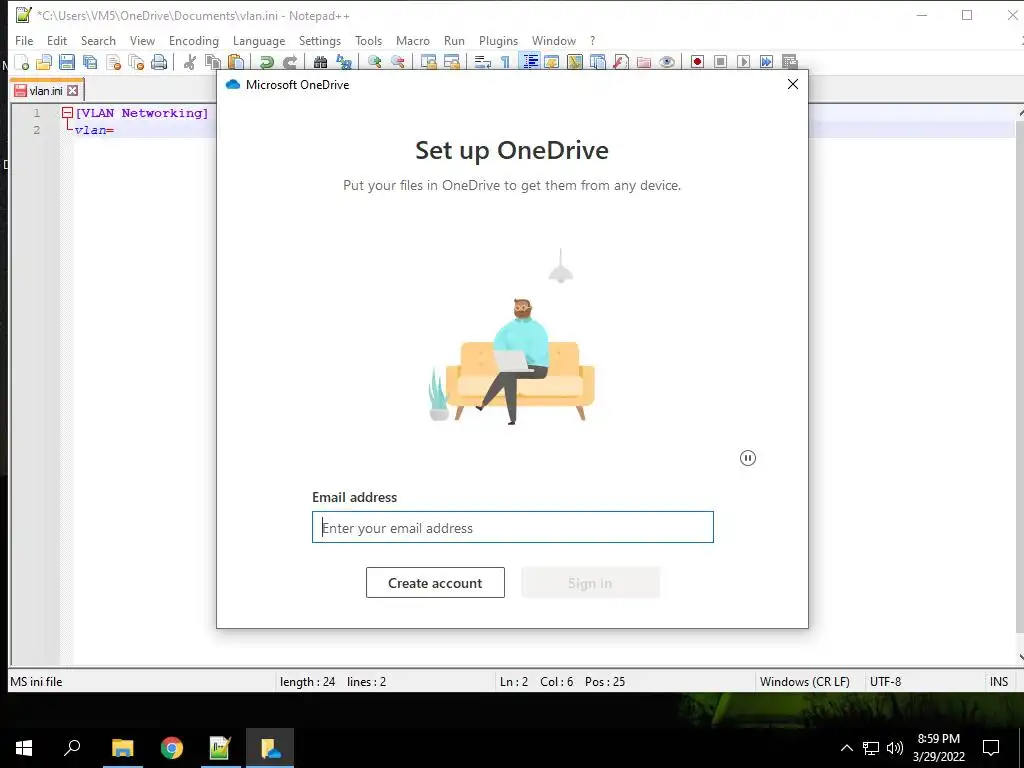This screenshot has height=768, width=1024.
Task: Click the macro Playback icon
Action: pyautogui.click(x=743, y=62)
